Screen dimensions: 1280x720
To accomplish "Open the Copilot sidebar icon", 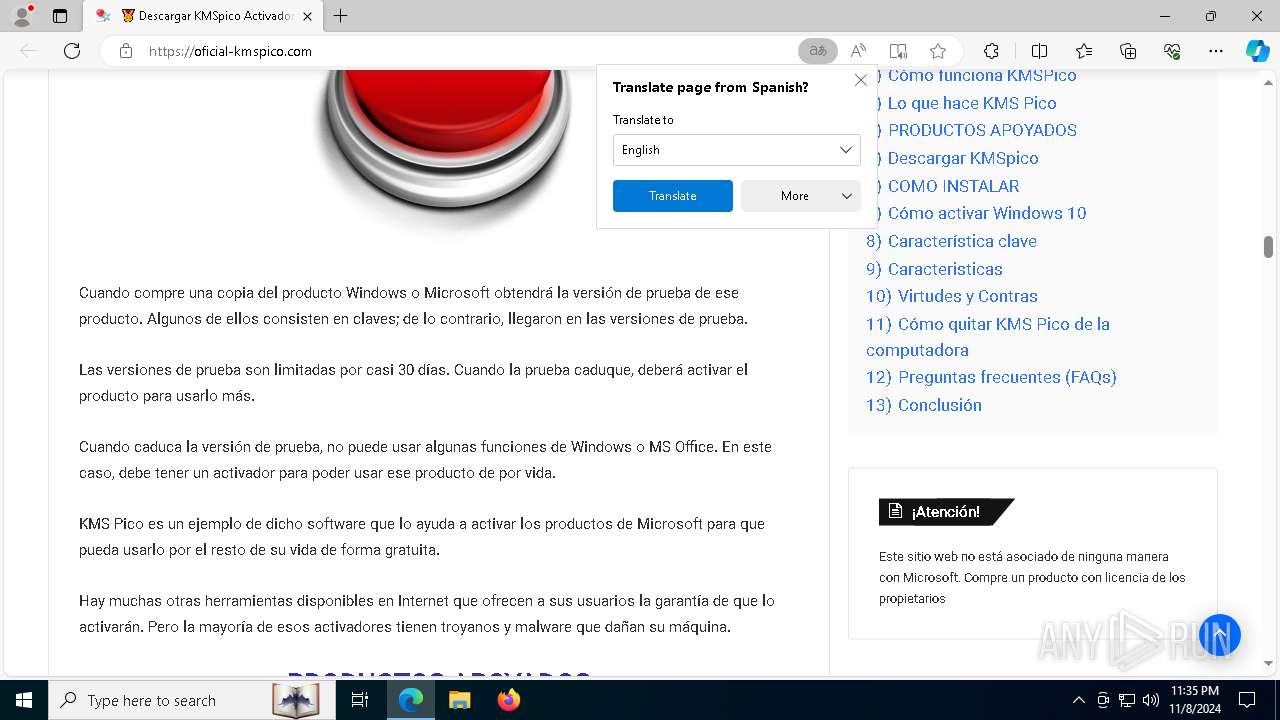I will pos(1257,51).
